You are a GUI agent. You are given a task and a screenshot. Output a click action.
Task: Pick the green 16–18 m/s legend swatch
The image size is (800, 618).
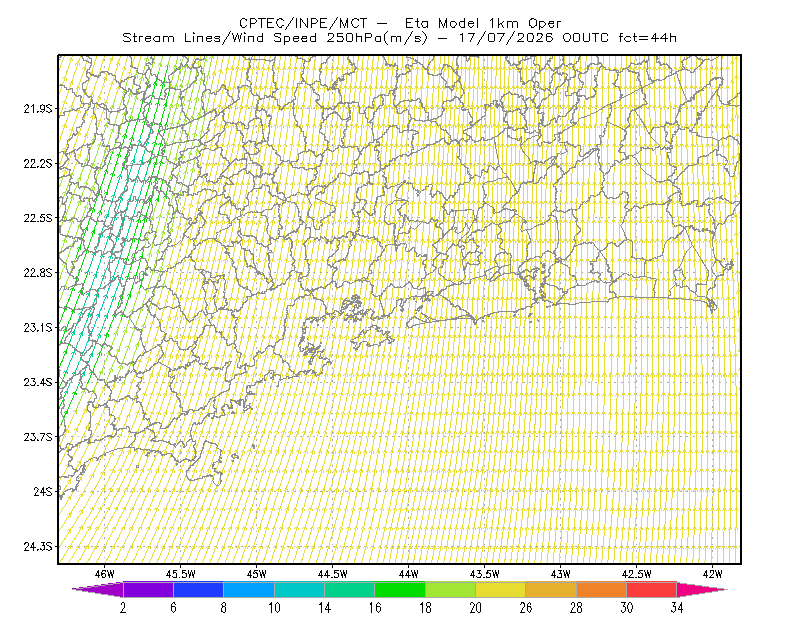pyautogui.click(x=400, y=589)
